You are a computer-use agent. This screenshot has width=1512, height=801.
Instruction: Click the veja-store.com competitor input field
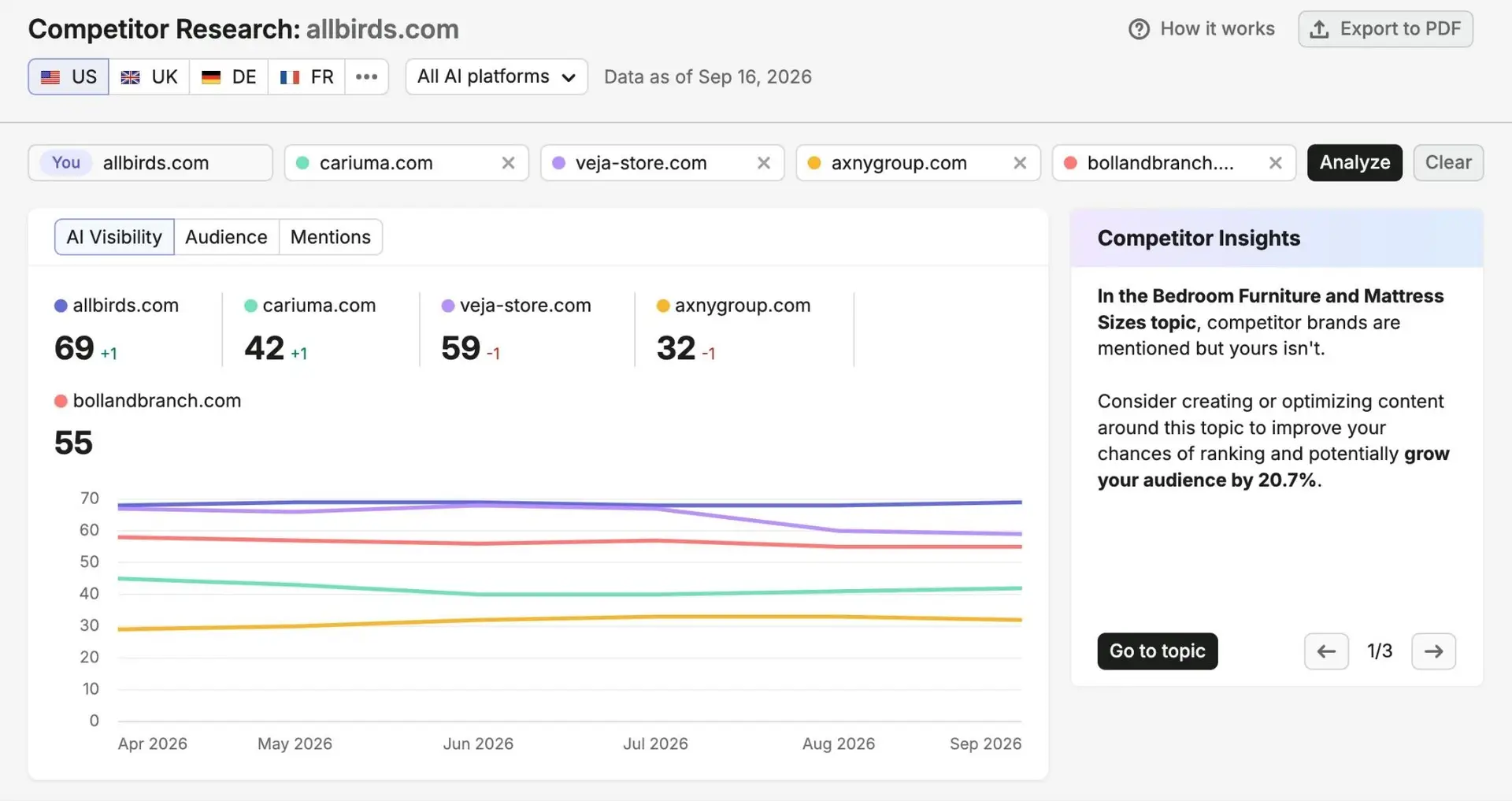coord(662,163)
